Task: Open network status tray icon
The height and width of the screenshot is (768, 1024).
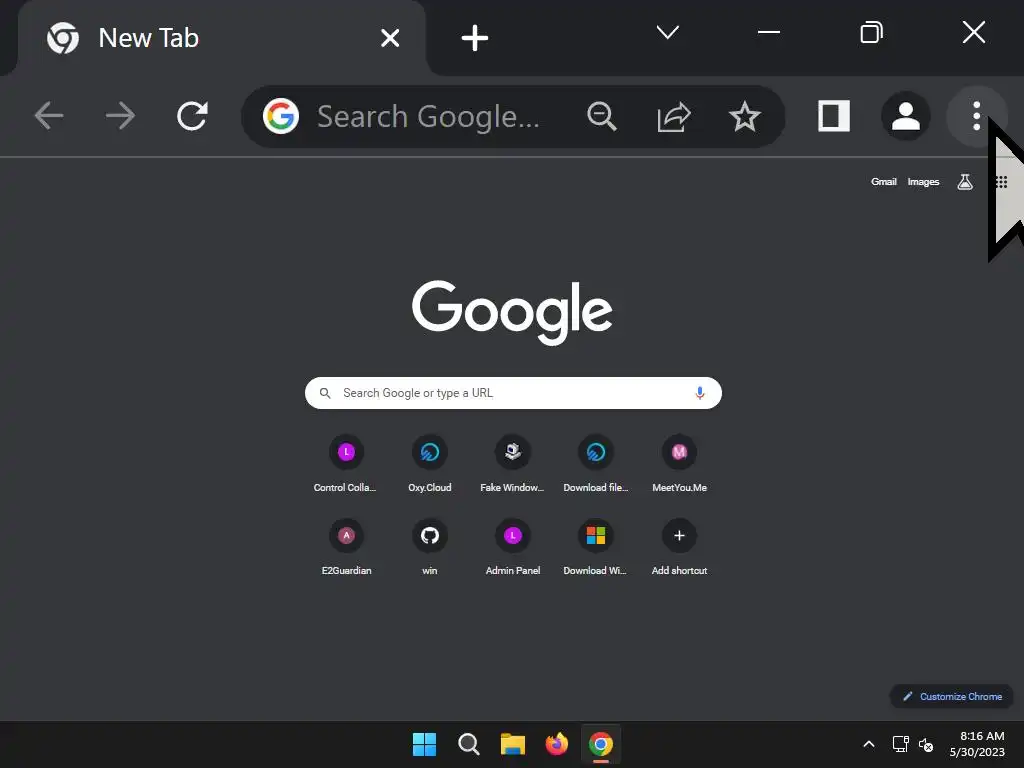Action: coord(901,744)
